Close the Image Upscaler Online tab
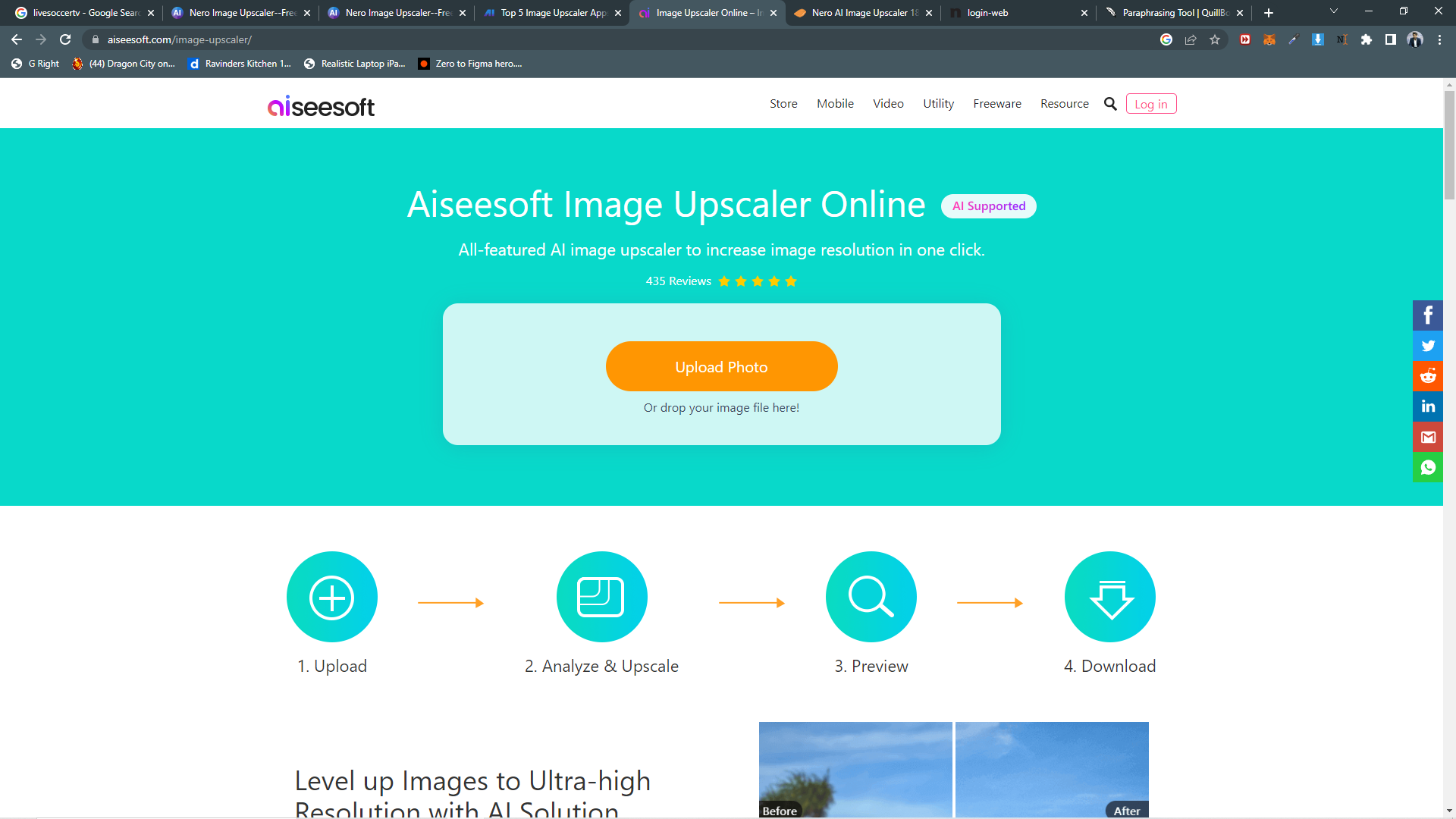The image size is (1456, 819). point(773,13)
